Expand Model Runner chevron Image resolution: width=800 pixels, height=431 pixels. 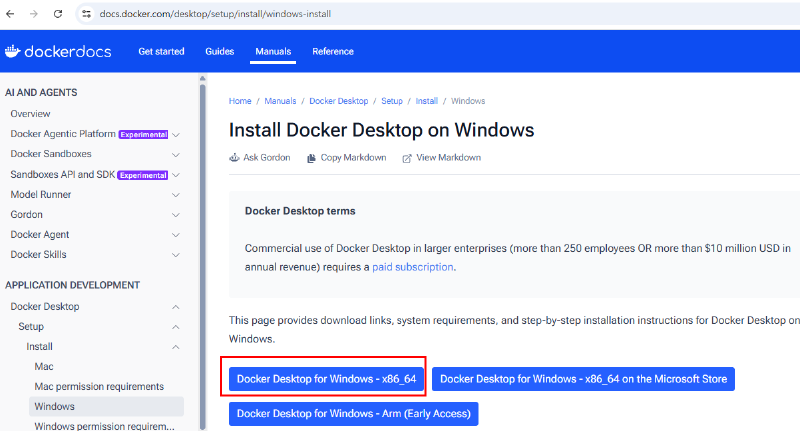(176, 195)
